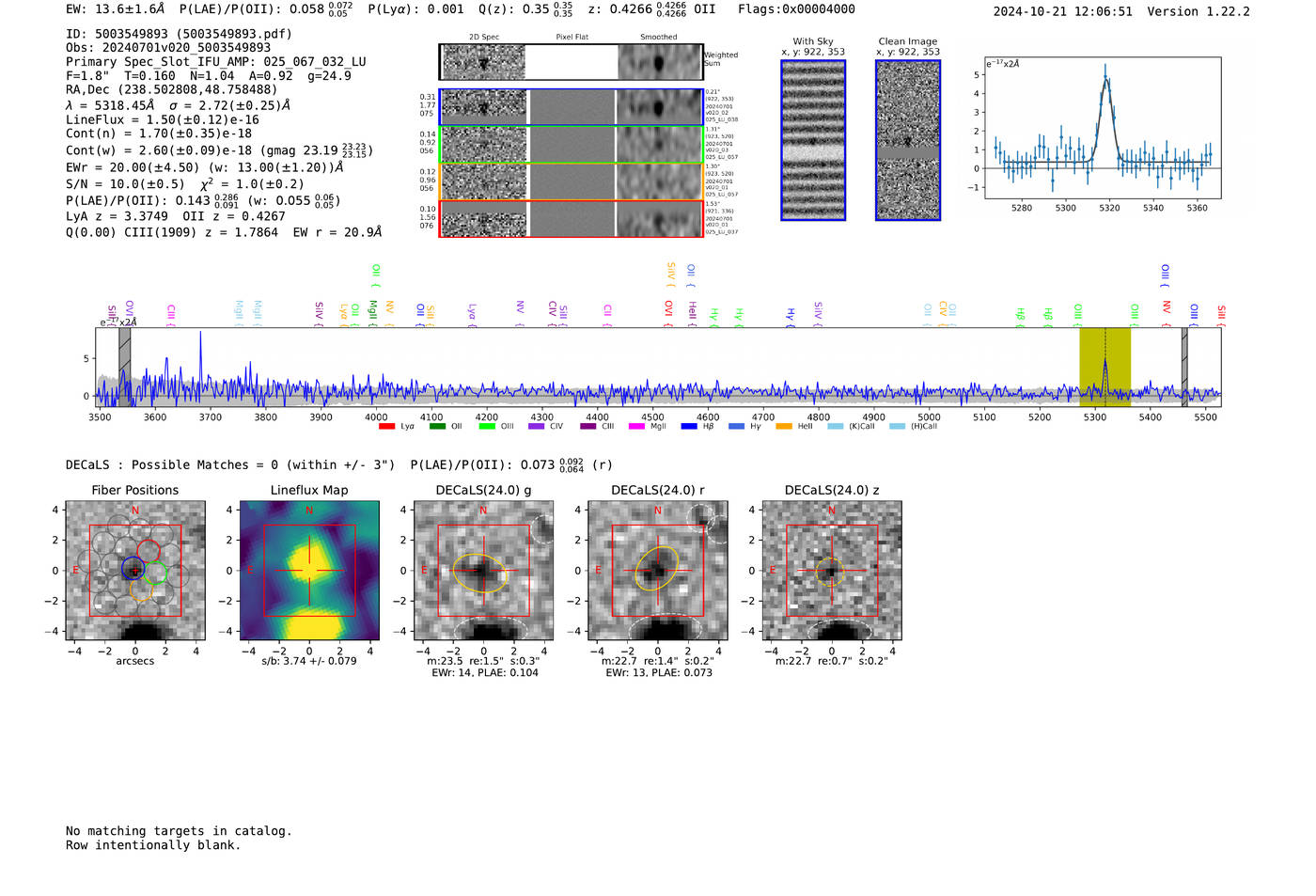
Task: Click the Gaussian emission line fit plot
Action: (1102, 128)
